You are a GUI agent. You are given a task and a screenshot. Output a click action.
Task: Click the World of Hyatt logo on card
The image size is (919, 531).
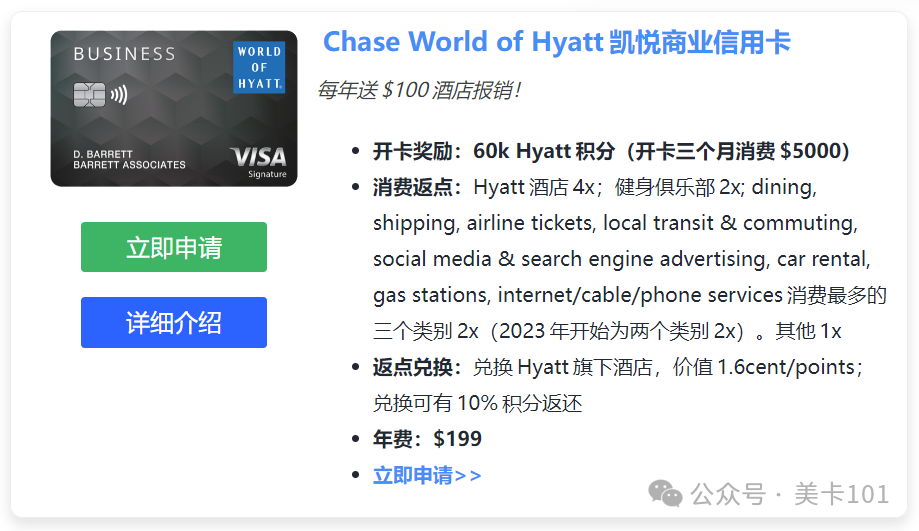pos(259,67)
